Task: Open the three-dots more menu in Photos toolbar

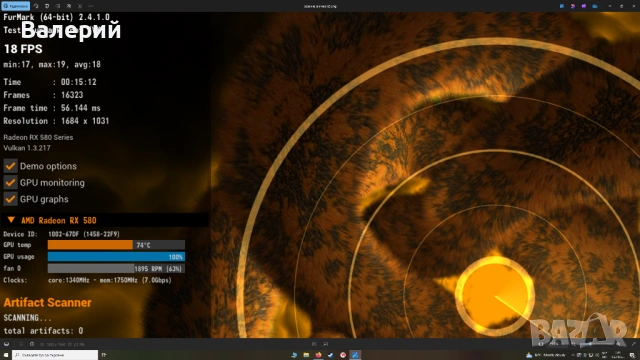Action: 91,6
